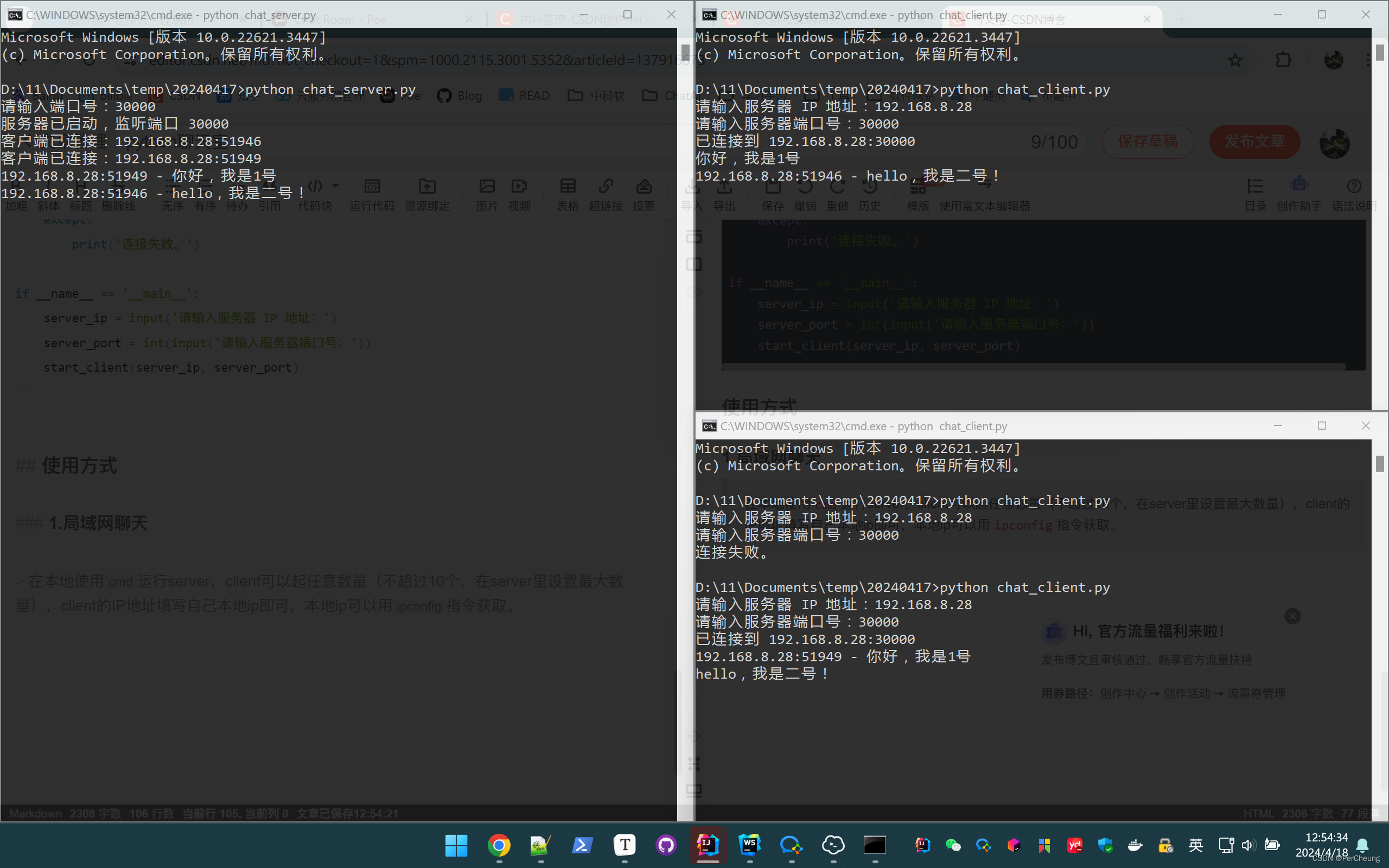Open the volume speaker tray icon
1389x868 pixels.
[x=1248, y=845]
